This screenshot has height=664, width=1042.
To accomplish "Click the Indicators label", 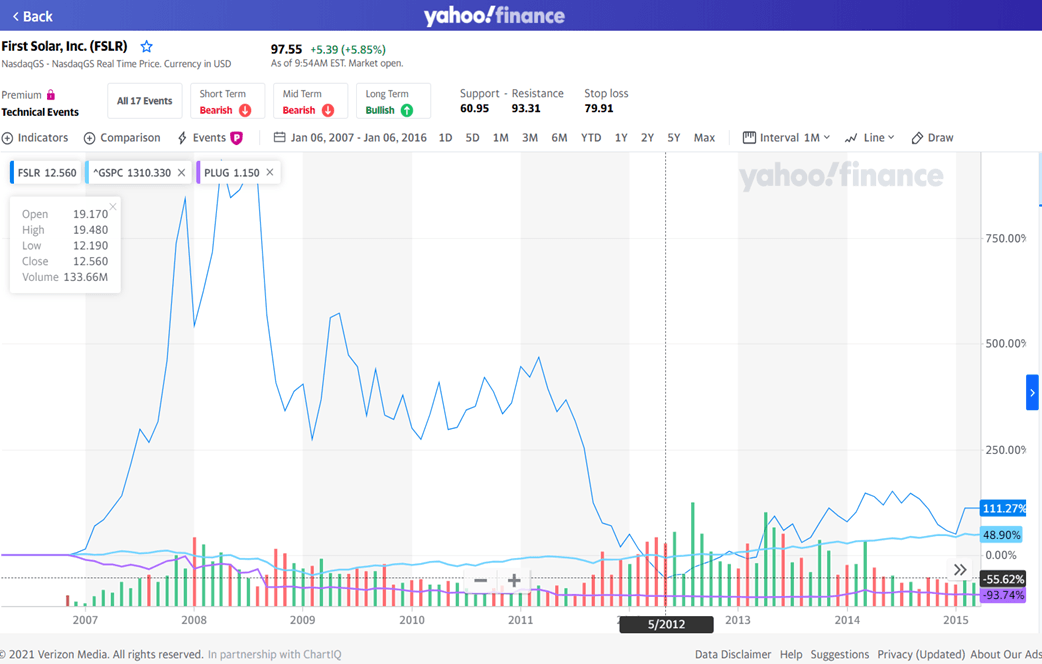I will click(x=43, y=138).
